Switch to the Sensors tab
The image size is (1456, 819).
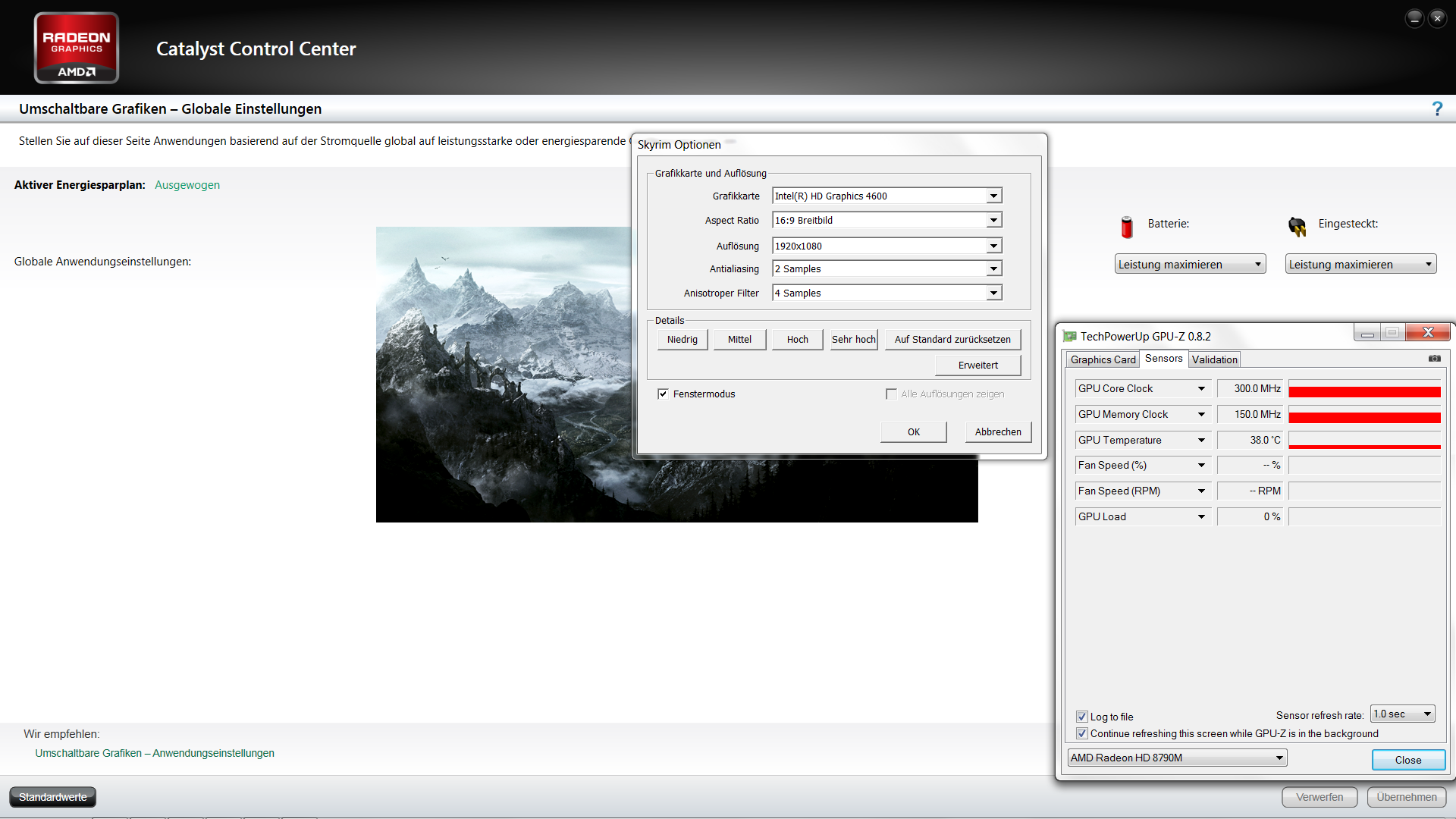tap(1164, 359)
